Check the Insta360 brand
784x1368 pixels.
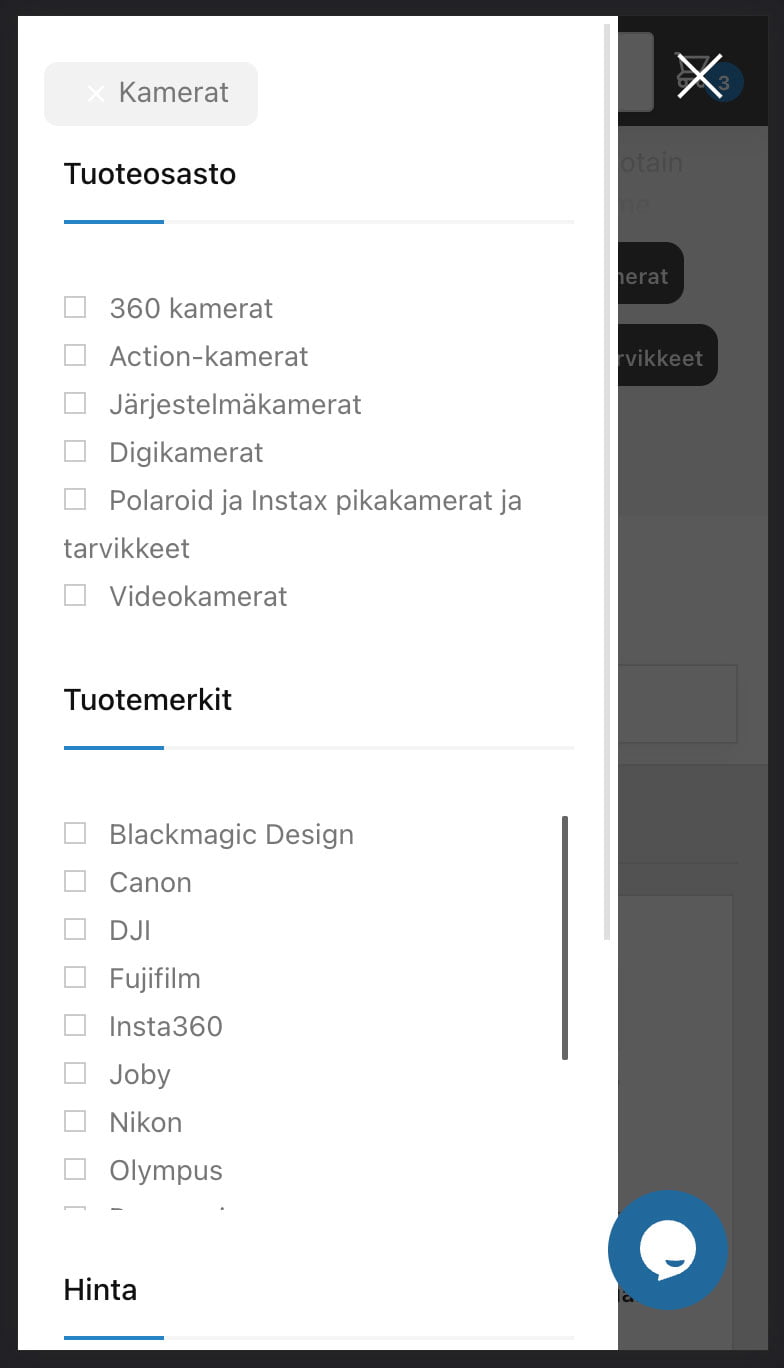pyautogui.click(x=75, y=1025)
